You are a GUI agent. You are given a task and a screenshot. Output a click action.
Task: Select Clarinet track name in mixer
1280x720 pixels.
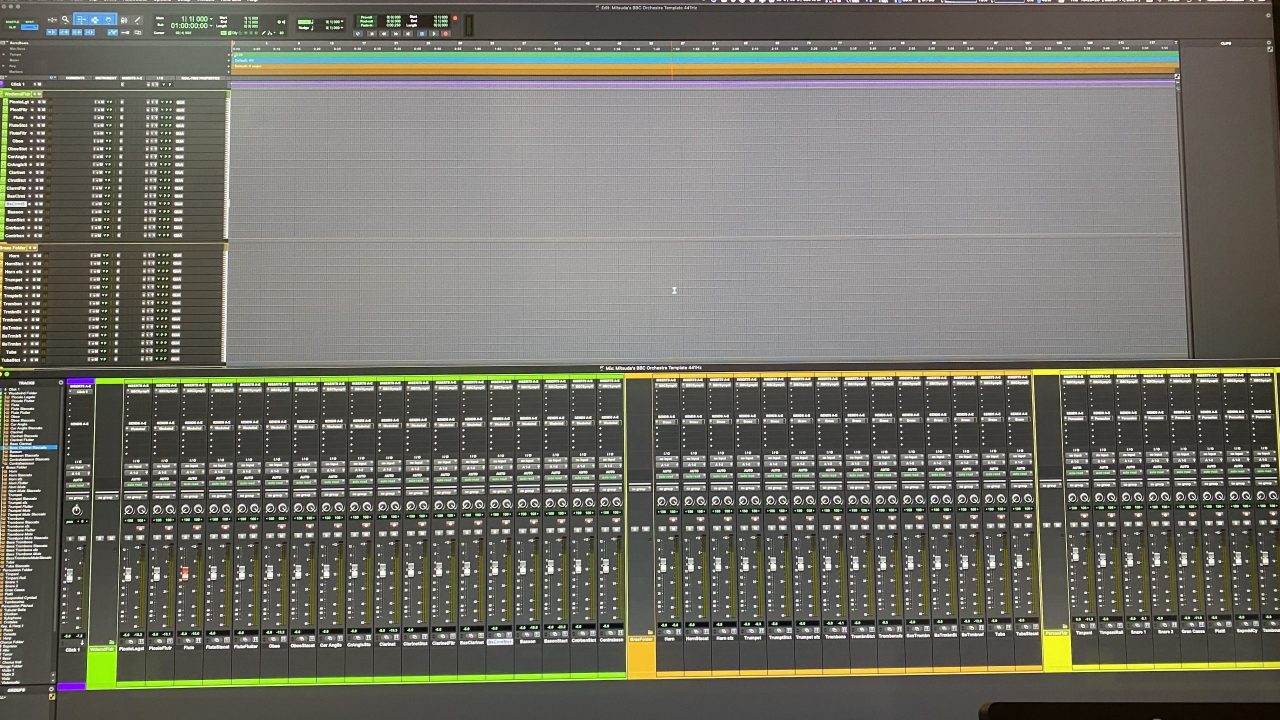coord(387,644)
